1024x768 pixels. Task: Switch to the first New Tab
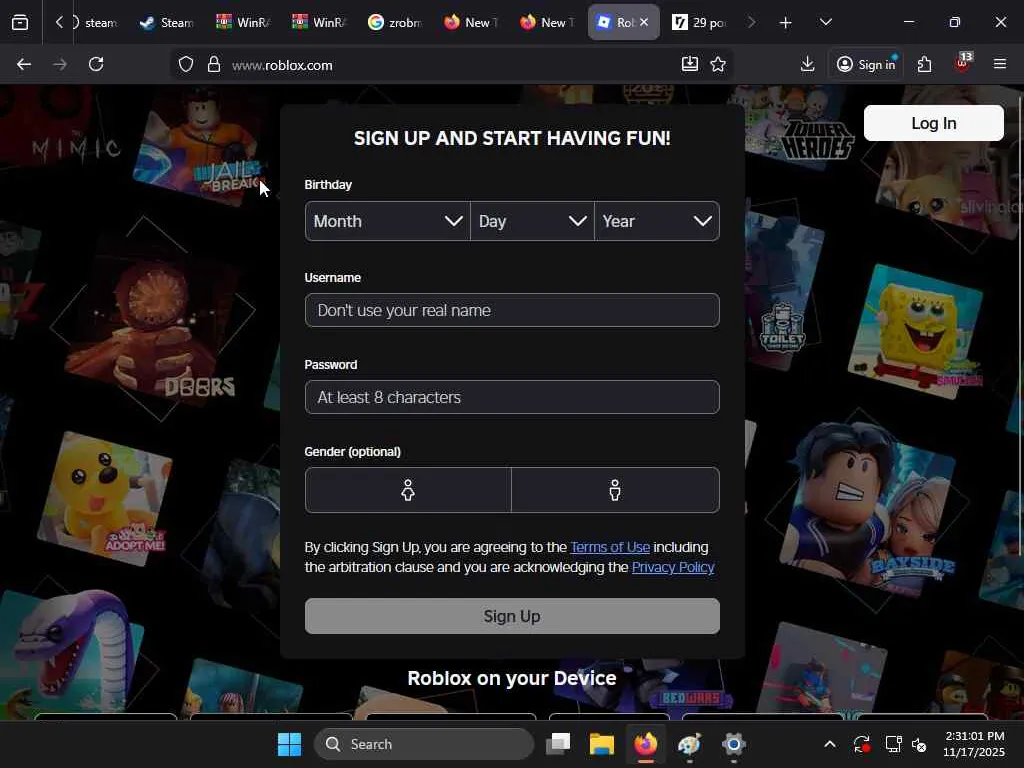pos(471,23)
